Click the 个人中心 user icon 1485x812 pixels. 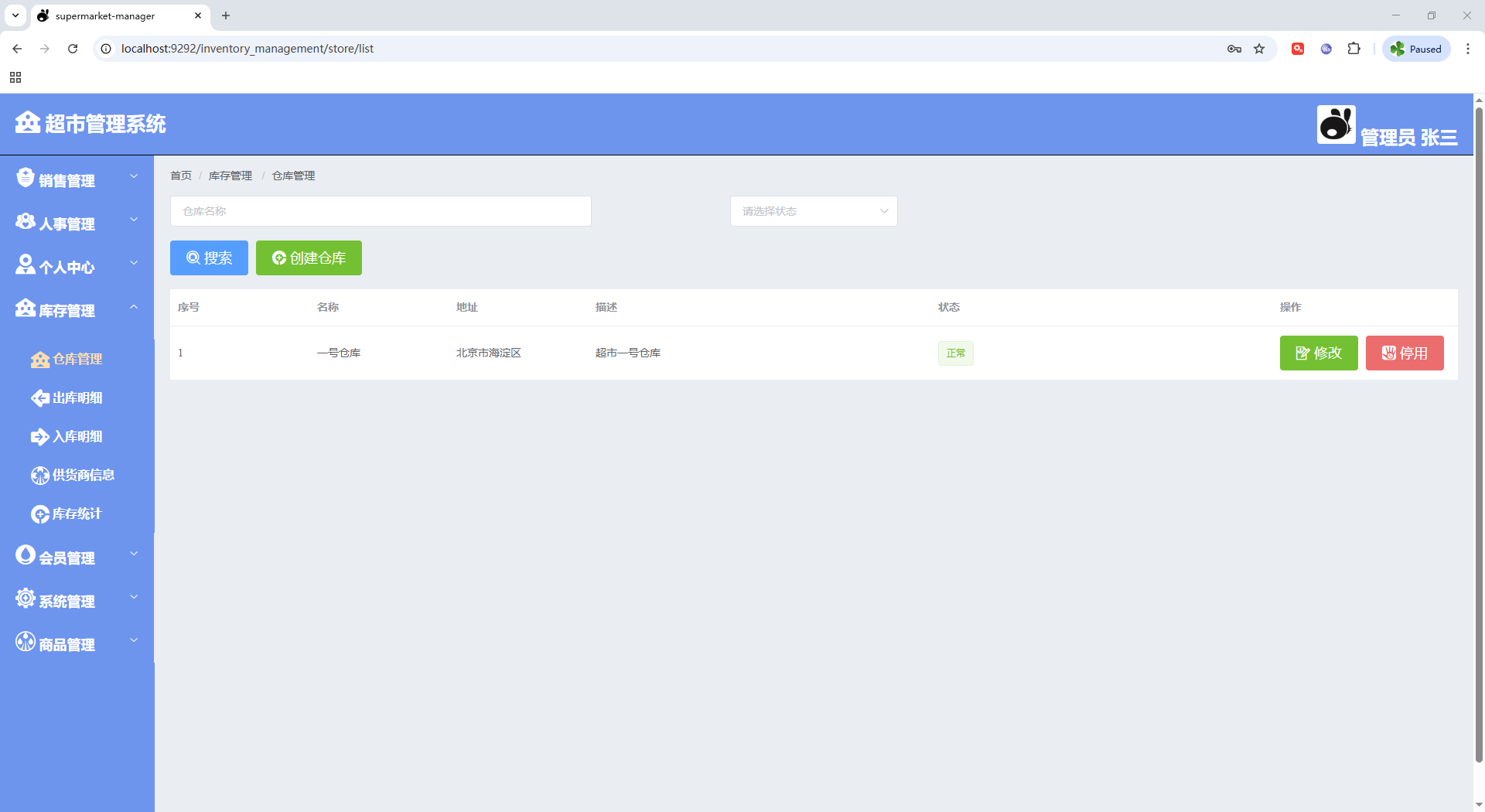pos(26,265)
